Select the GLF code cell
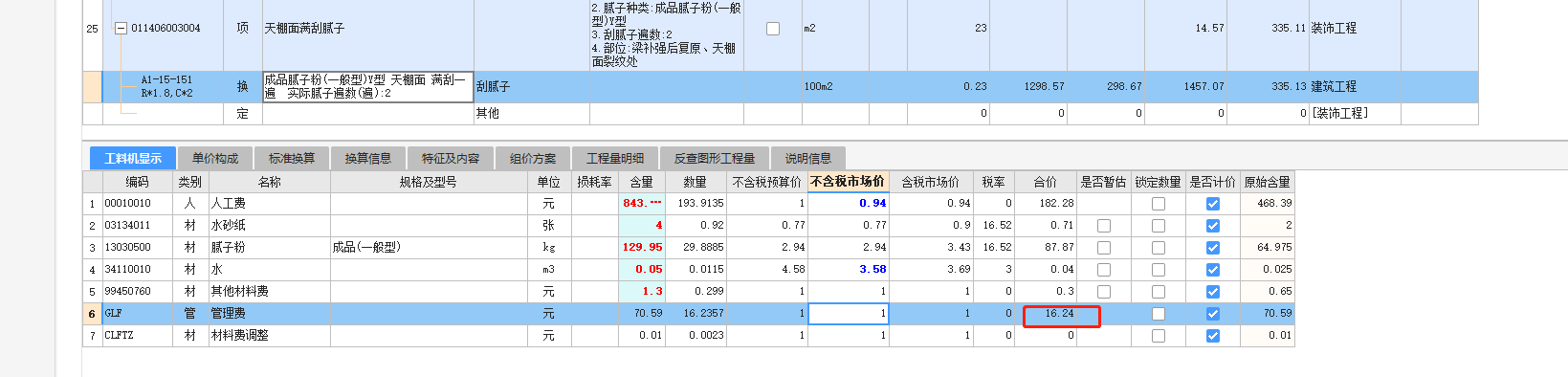Image resolution: width=1568 pixels, height=377 pixels. (138, 314)
